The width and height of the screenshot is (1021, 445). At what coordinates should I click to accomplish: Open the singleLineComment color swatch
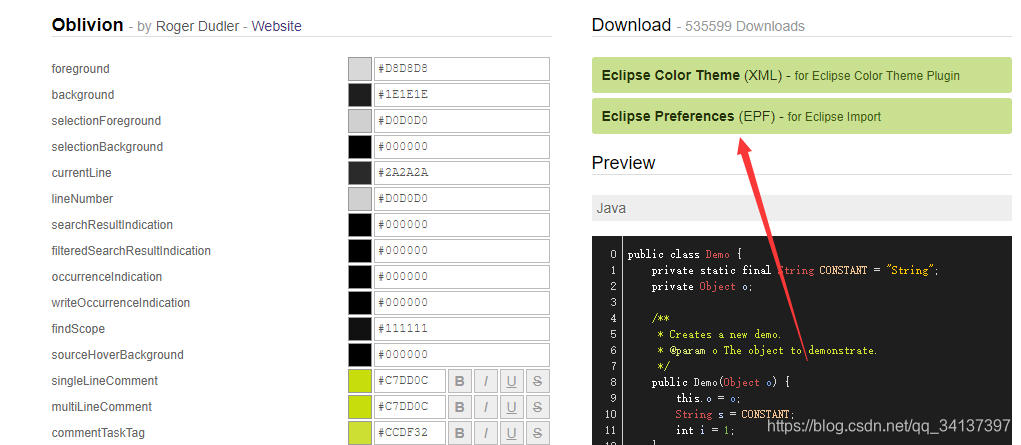[359, 381]
